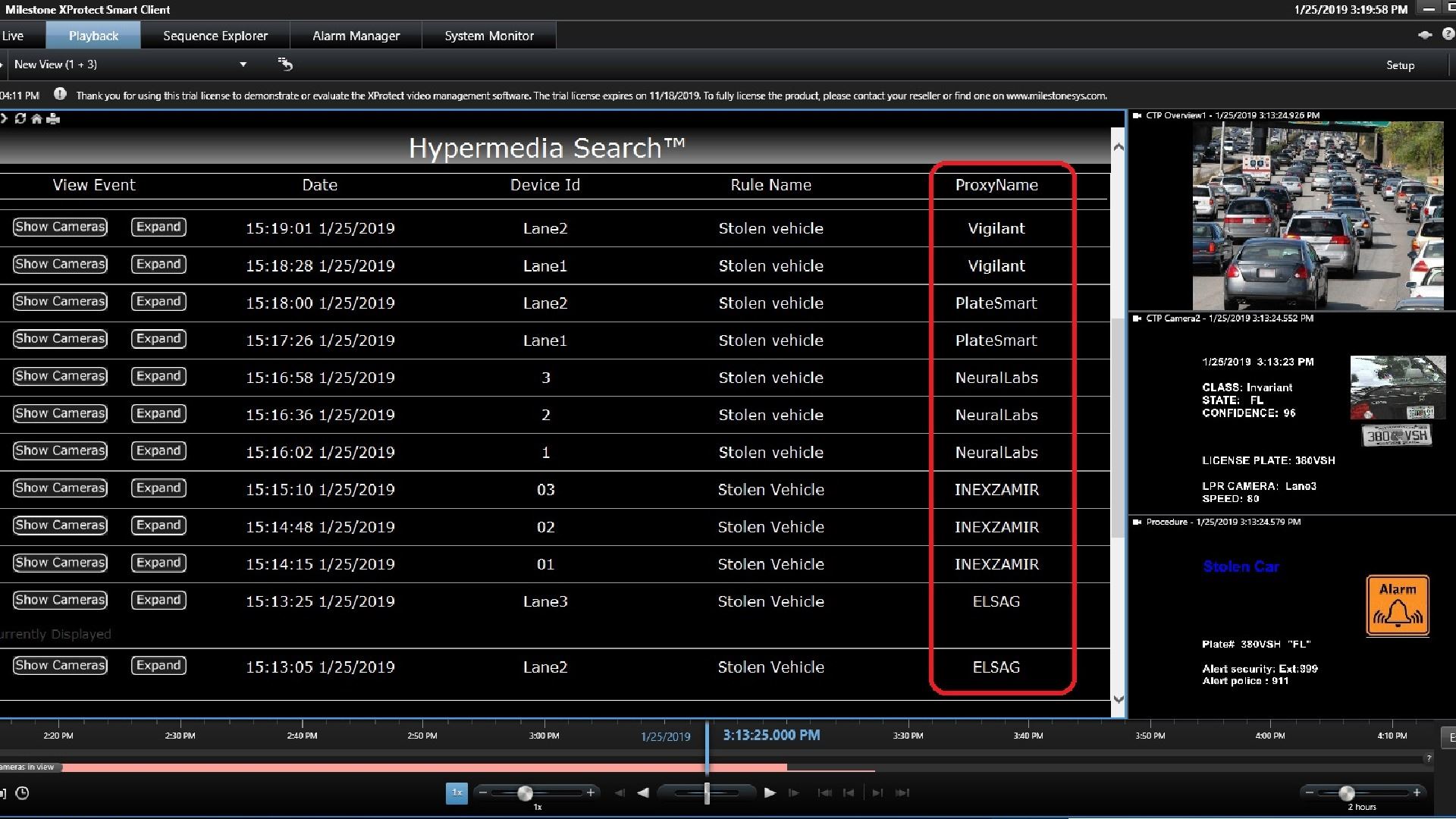The width and height of the screenshot is (1456, 819).
Task: Open the Alarm Manager tab
Action: pyautogui.click(x=356, y=36)
